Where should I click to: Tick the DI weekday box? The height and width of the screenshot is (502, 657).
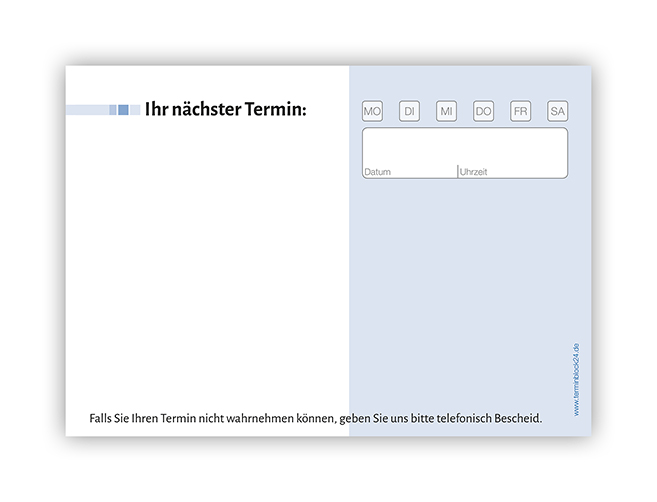409,112
